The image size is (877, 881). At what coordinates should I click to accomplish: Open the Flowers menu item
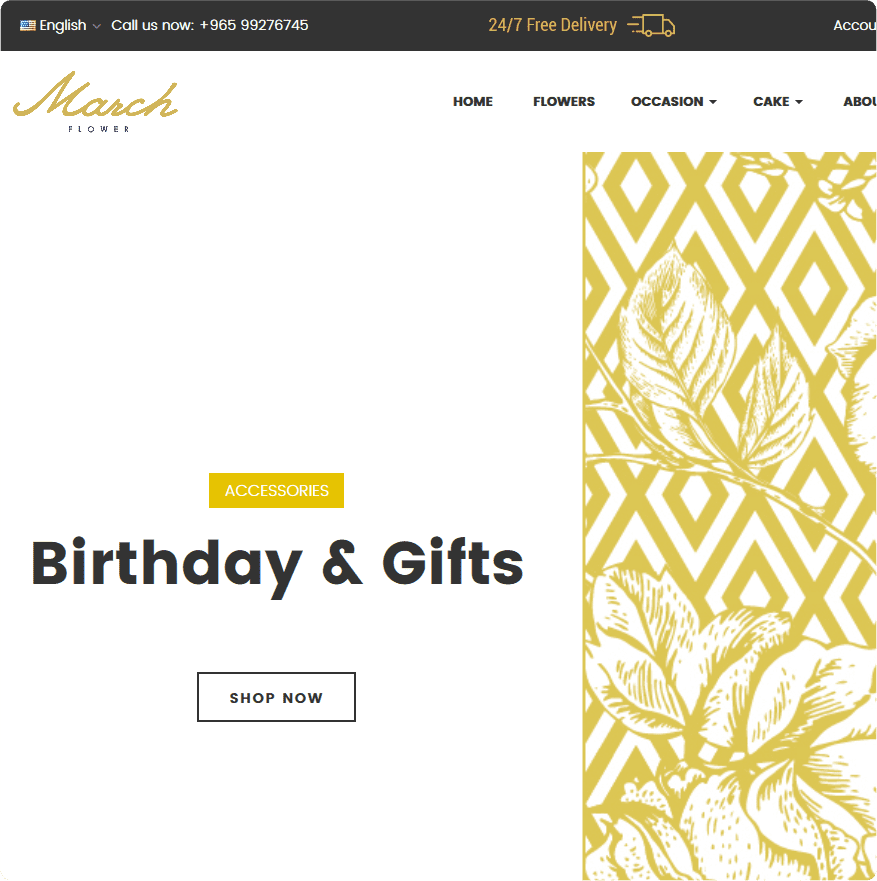tap(564, 102)
